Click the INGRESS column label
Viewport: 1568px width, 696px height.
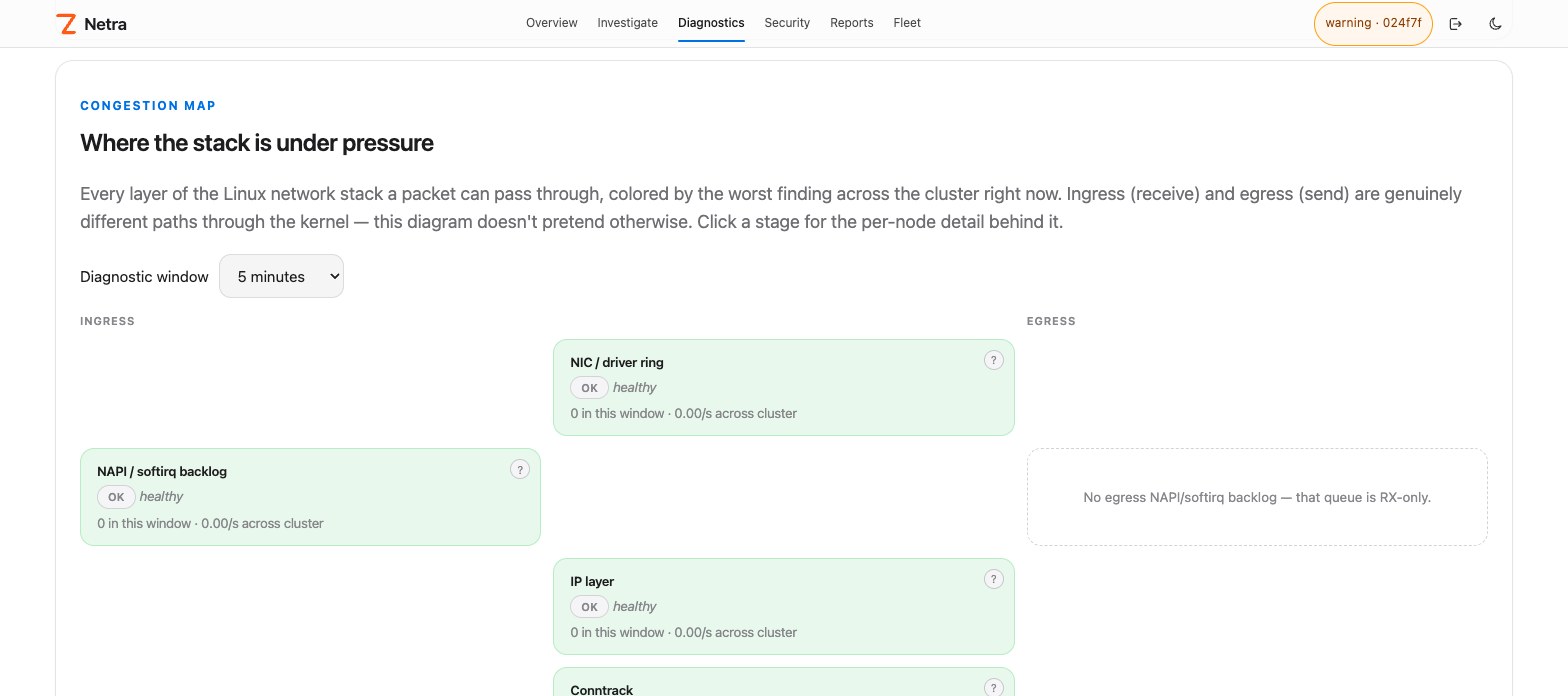(107, 321)
